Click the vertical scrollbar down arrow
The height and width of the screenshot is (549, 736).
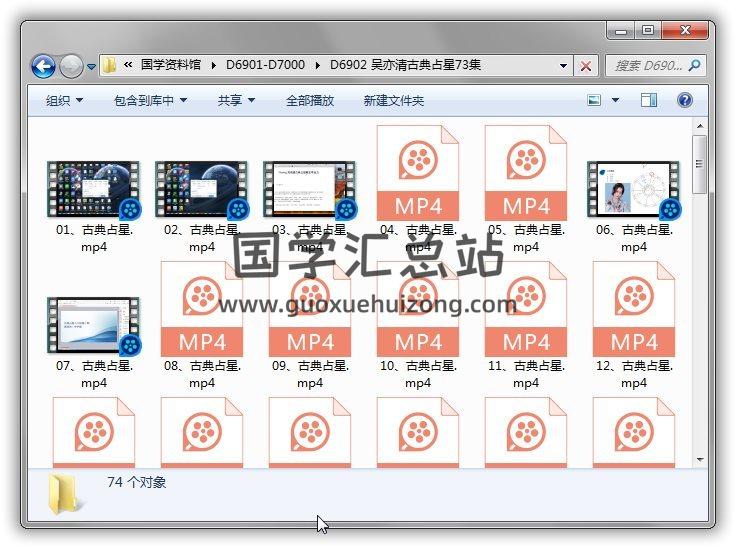pos(700,461)
